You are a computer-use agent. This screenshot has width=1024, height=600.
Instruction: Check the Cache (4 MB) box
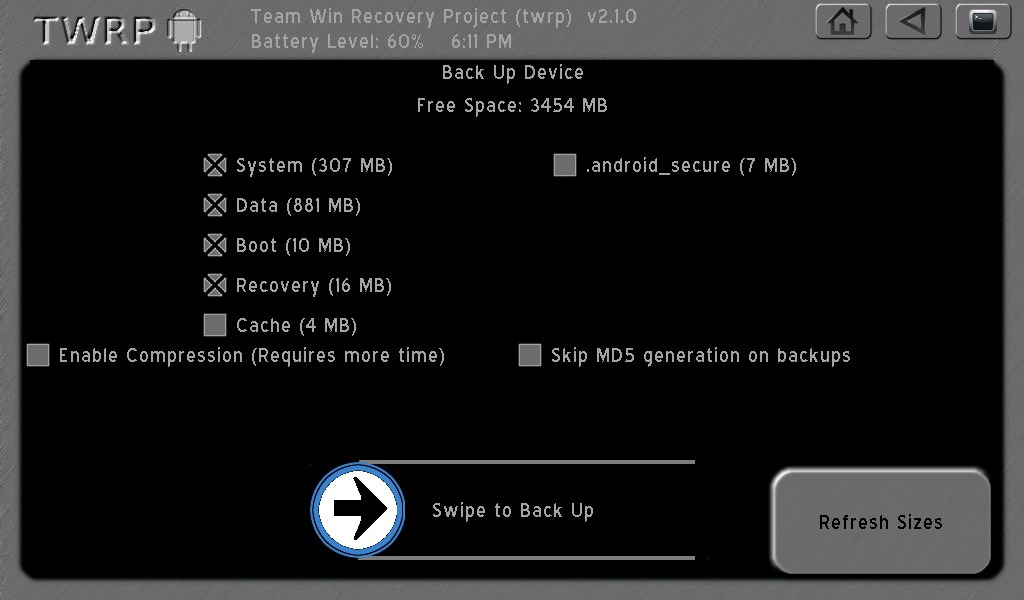click(215, 325)
